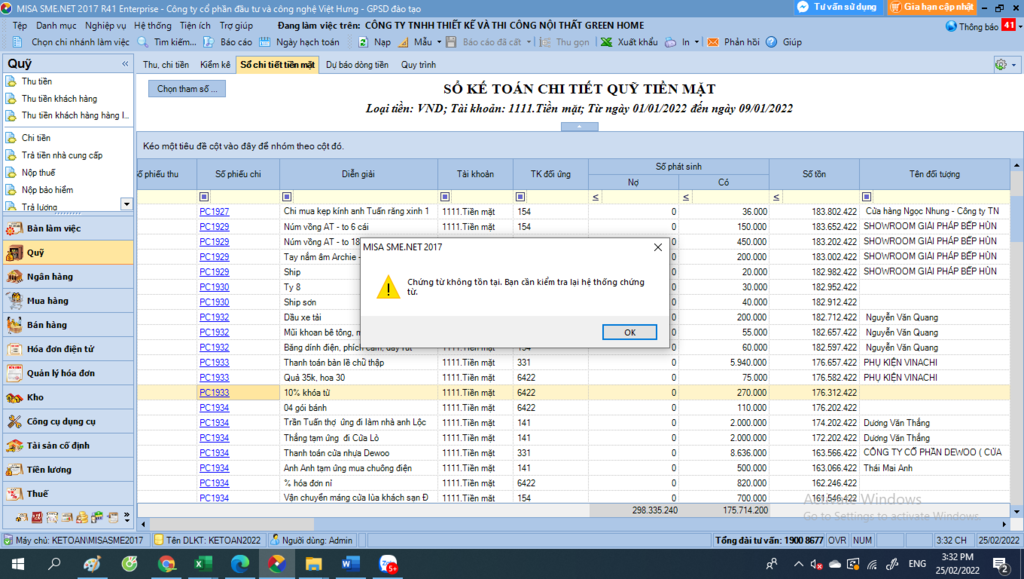Collapse the Quỹ side panel

[125, 64]
